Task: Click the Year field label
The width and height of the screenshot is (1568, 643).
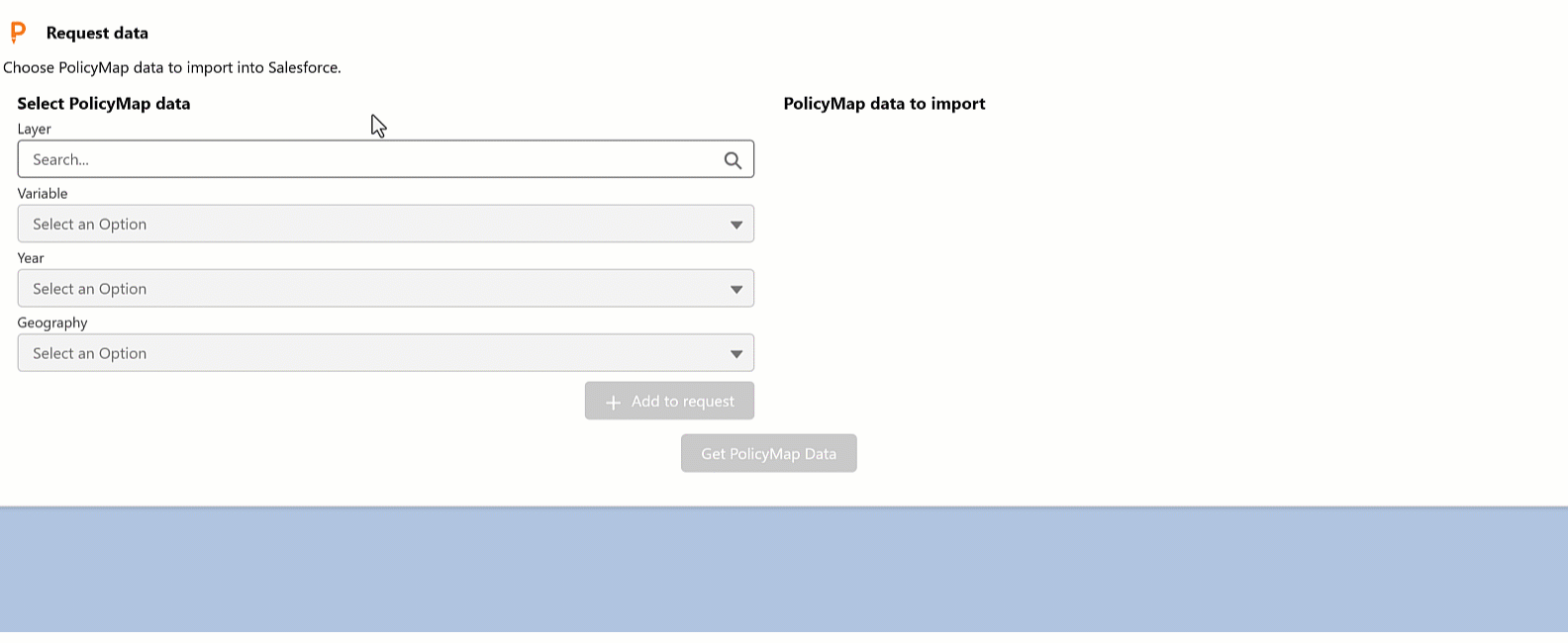Action: 31,258
